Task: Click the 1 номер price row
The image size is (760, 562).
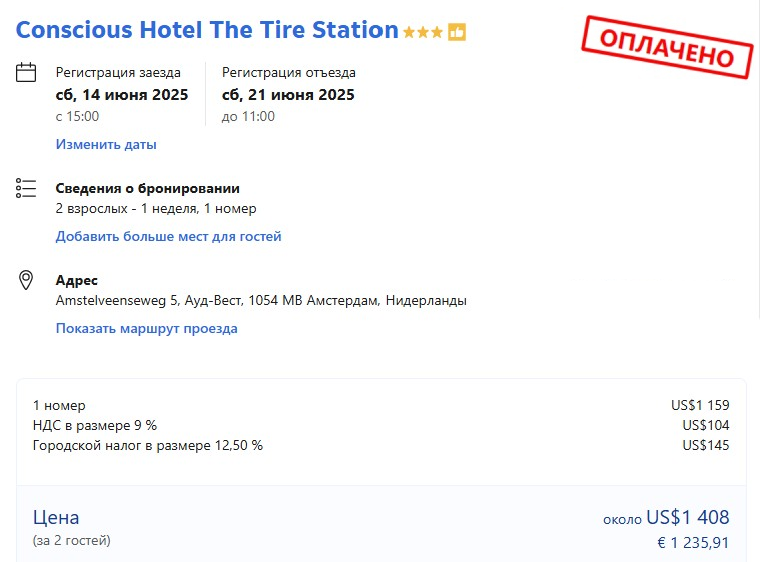Action: click(x=381, y=405)
